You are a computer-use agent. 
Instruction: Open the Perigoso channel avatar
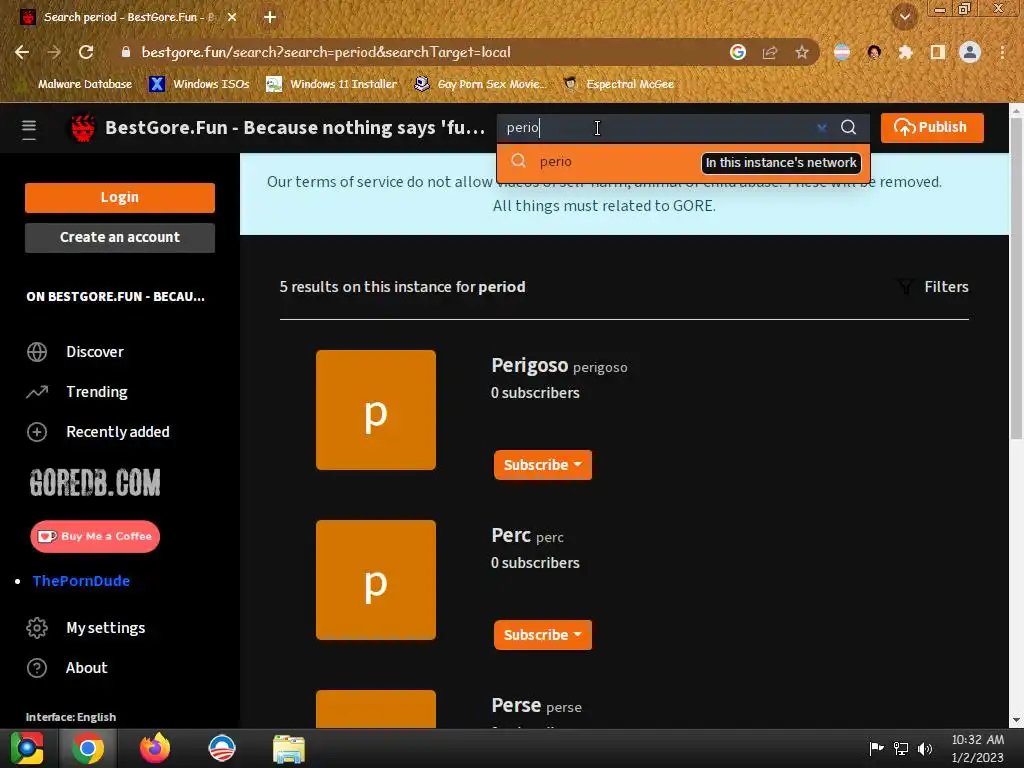(376, 409)
